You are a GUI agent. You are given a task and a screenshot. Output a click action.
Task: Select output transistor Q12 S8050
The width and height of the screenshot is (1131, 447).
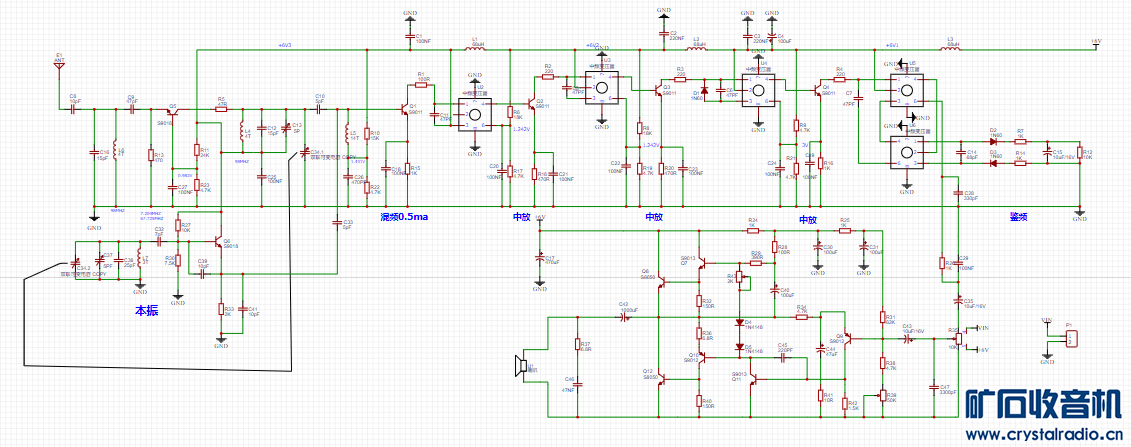pyautogui.click(x=661, y=379)
